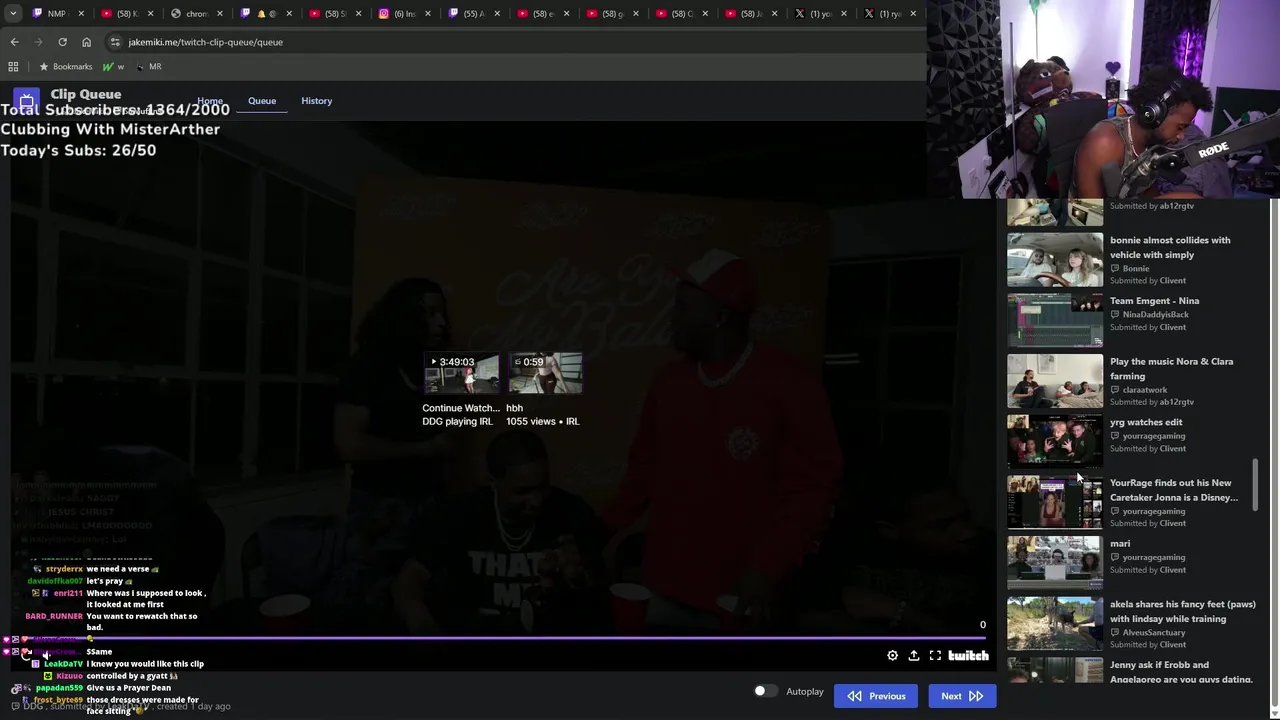Select the 'YourRage finds out' clip thumbnail
Image resolution: width=1280 pixels, height=720 pixels.
pyautogui.click(x=1055, y=502)
